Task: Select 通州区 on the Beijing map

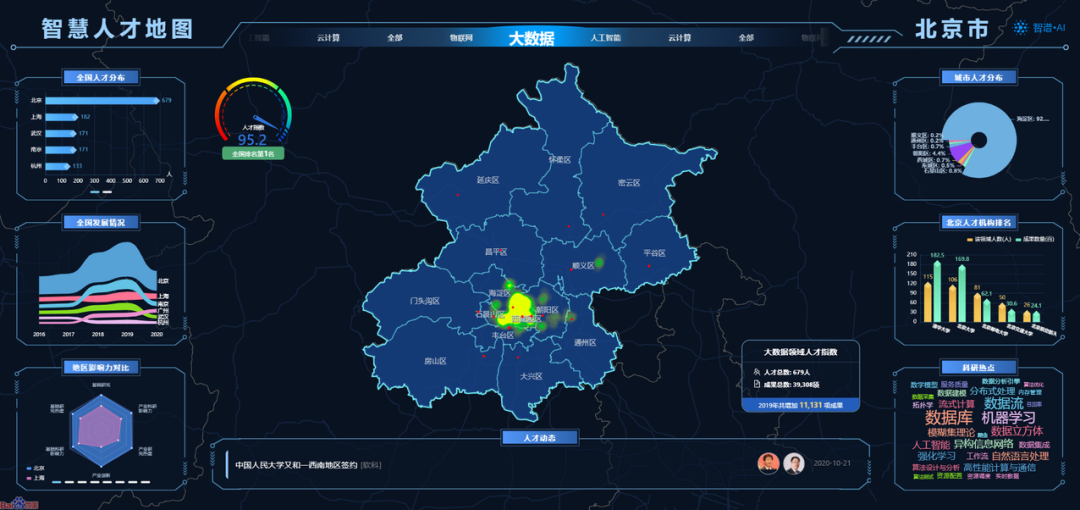Action: click(584, 343)
